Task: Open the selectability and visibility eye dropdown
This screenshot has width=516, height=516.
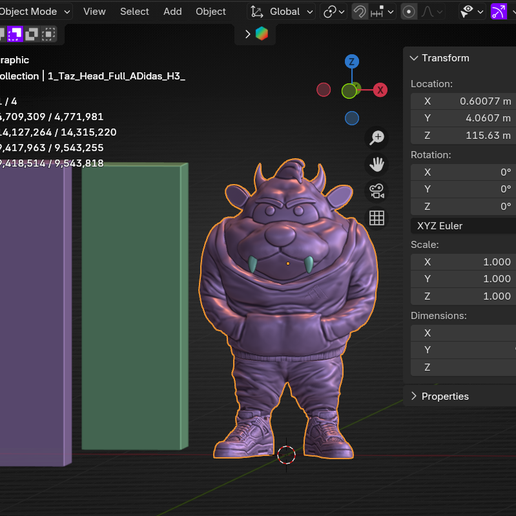Action: (472, 12)
